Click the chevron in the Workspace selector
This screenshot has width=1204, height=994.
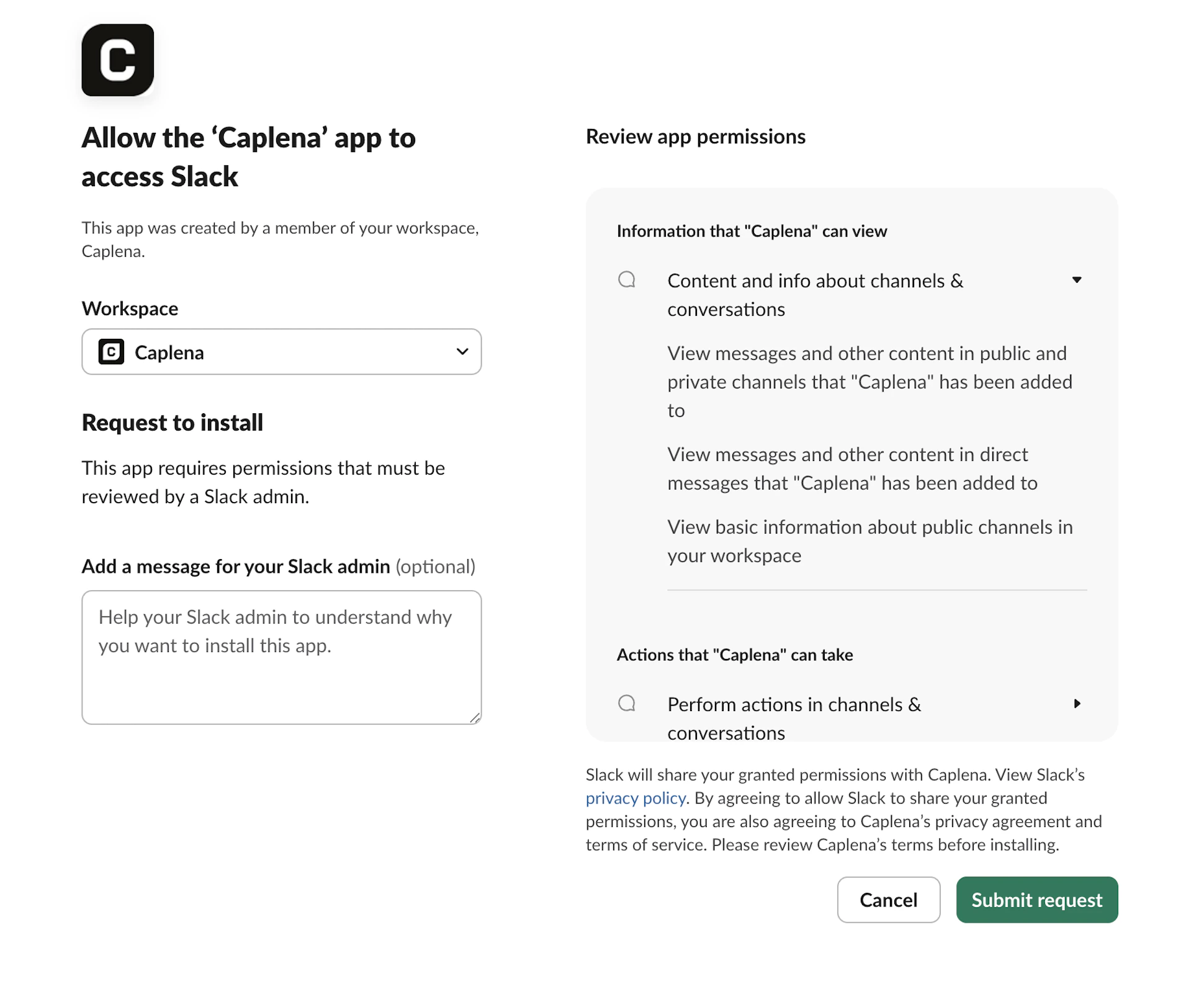462,351
